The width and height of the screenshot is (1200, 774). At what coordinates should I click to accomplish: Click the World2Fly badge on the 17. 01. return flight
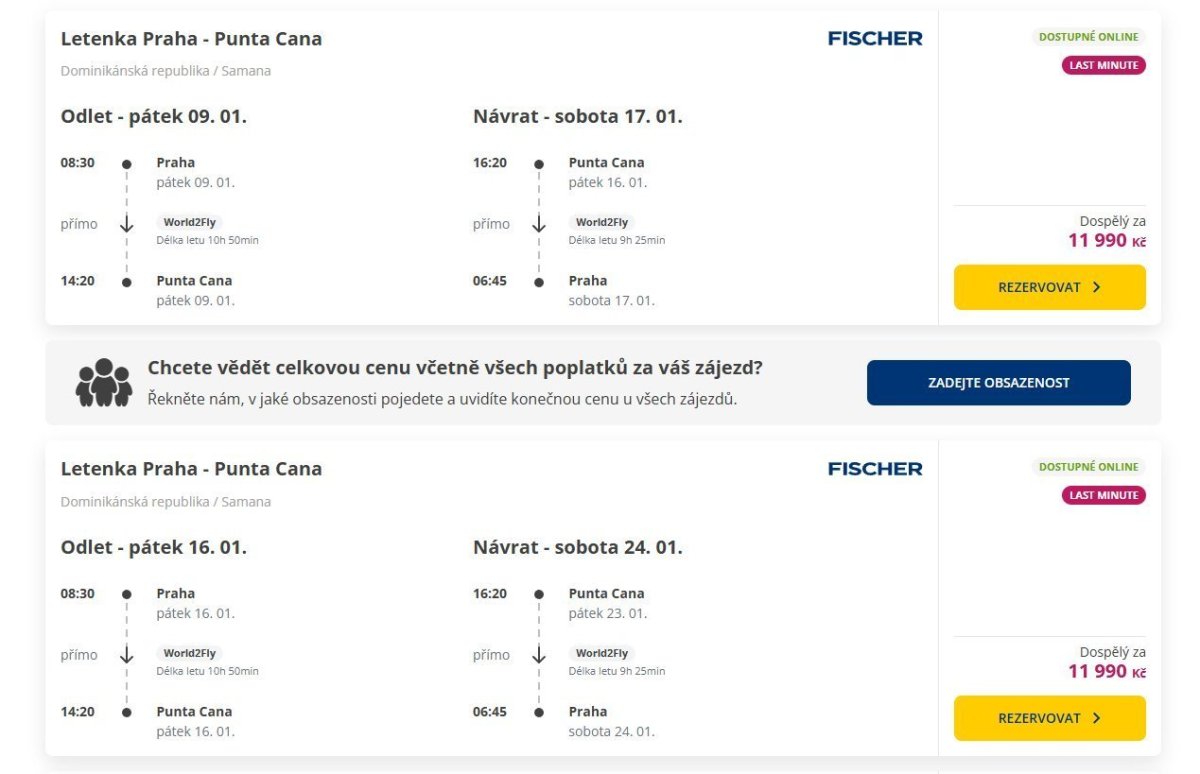coord(602,223)
